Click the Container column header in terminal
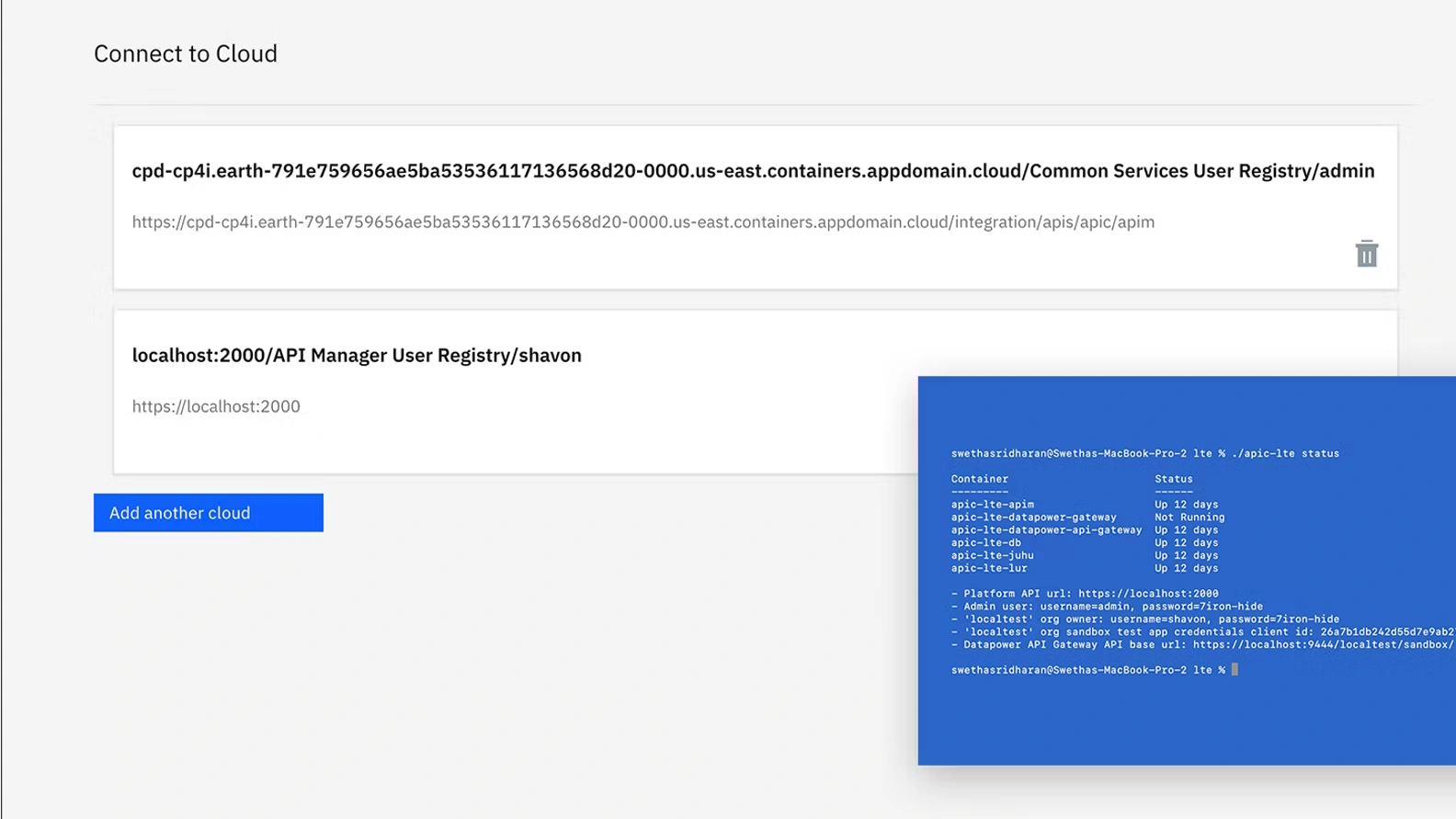Screen dimensions: 1456x819 (x=979, y=478)
